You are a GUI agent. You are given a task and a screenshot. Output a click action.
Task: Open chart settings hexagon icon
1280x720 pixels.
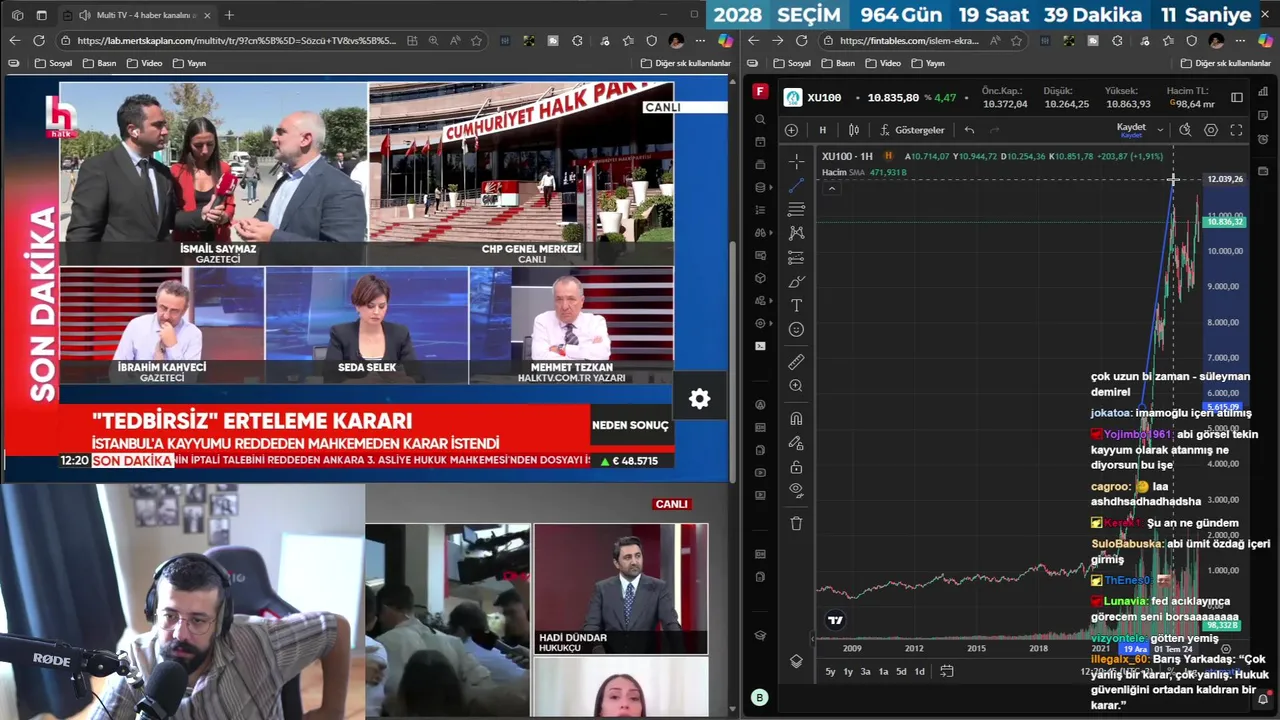click(1211, 130)
